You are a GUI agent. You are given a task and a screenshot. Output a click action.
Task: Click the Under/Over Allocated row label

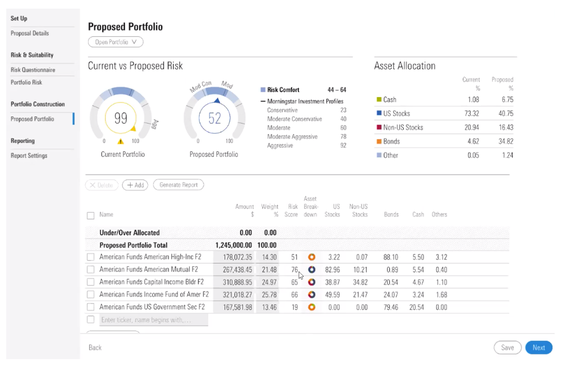129,233
